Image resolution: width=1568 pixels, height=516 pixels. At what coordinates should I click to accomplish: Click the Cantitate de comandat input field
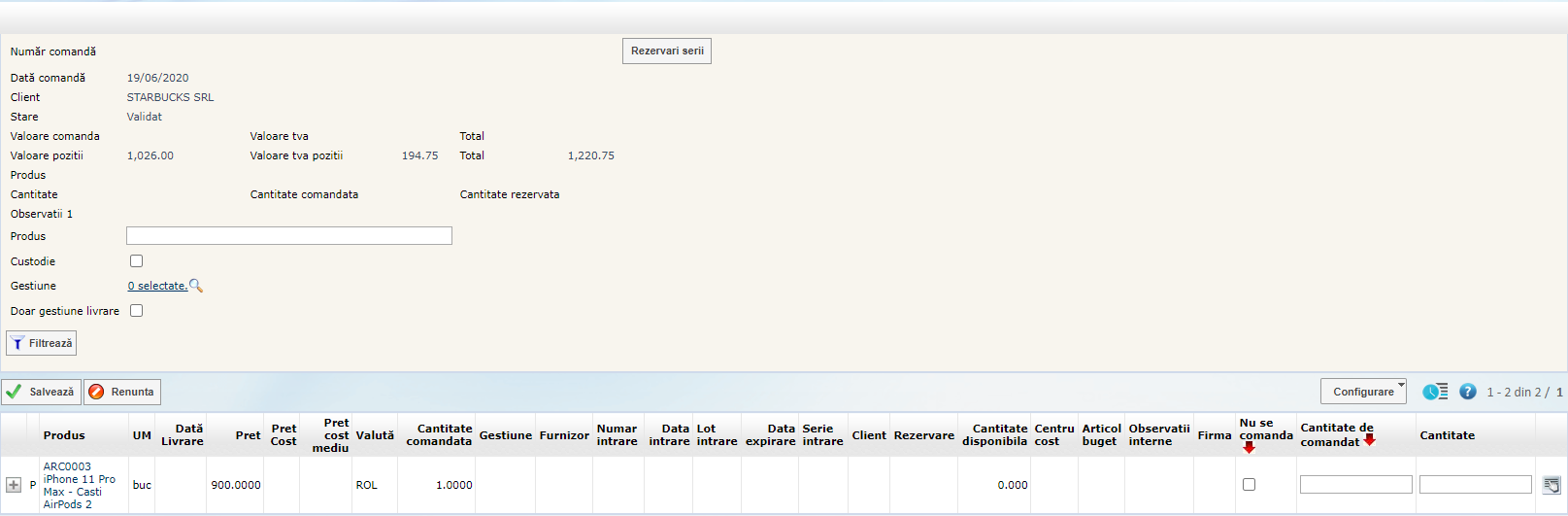(x=1355, y=484)
